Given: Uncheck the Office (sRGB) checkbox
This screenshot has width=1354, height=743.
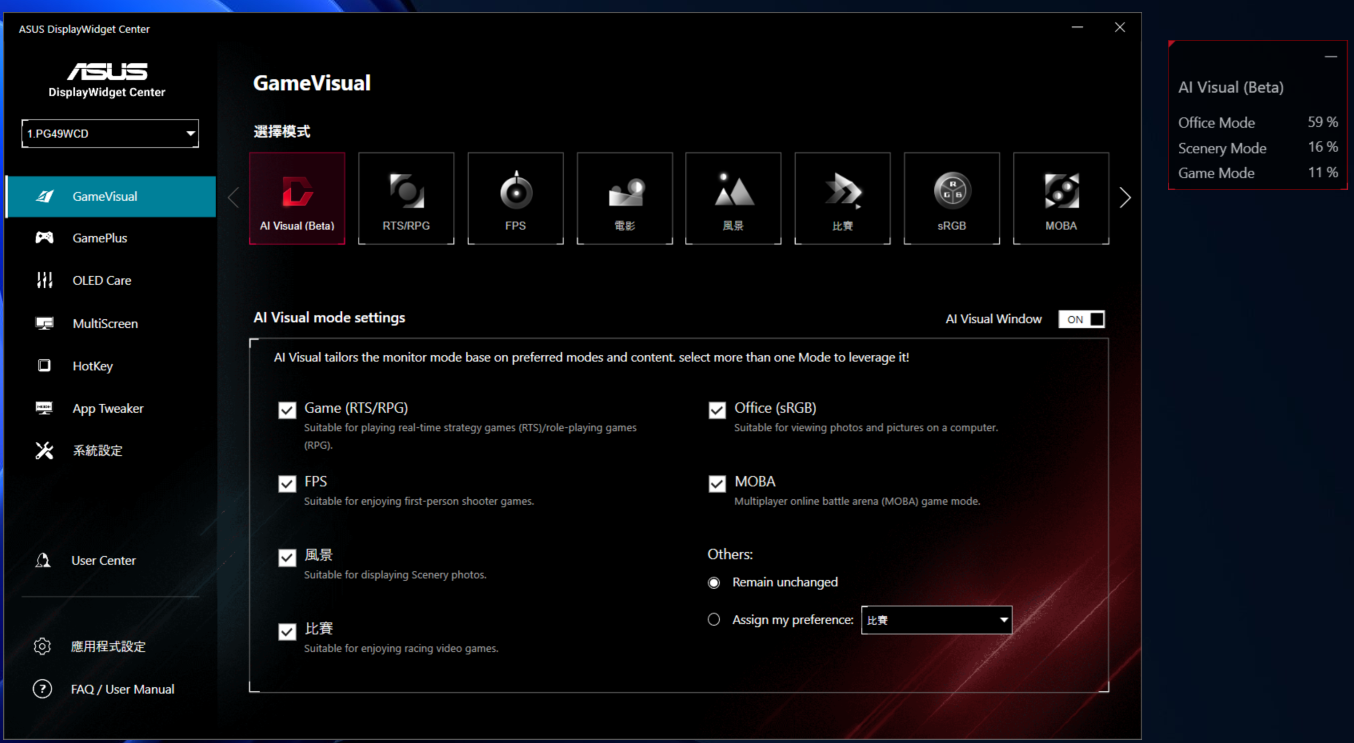Looking at the screenshot, I should tap(717, 410).
